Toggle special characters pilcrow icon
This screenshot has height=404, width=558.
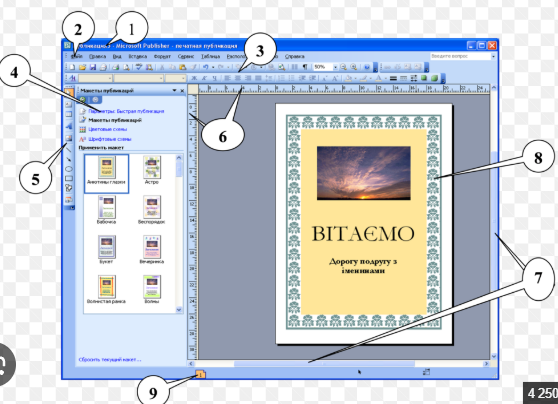(305, 67)
